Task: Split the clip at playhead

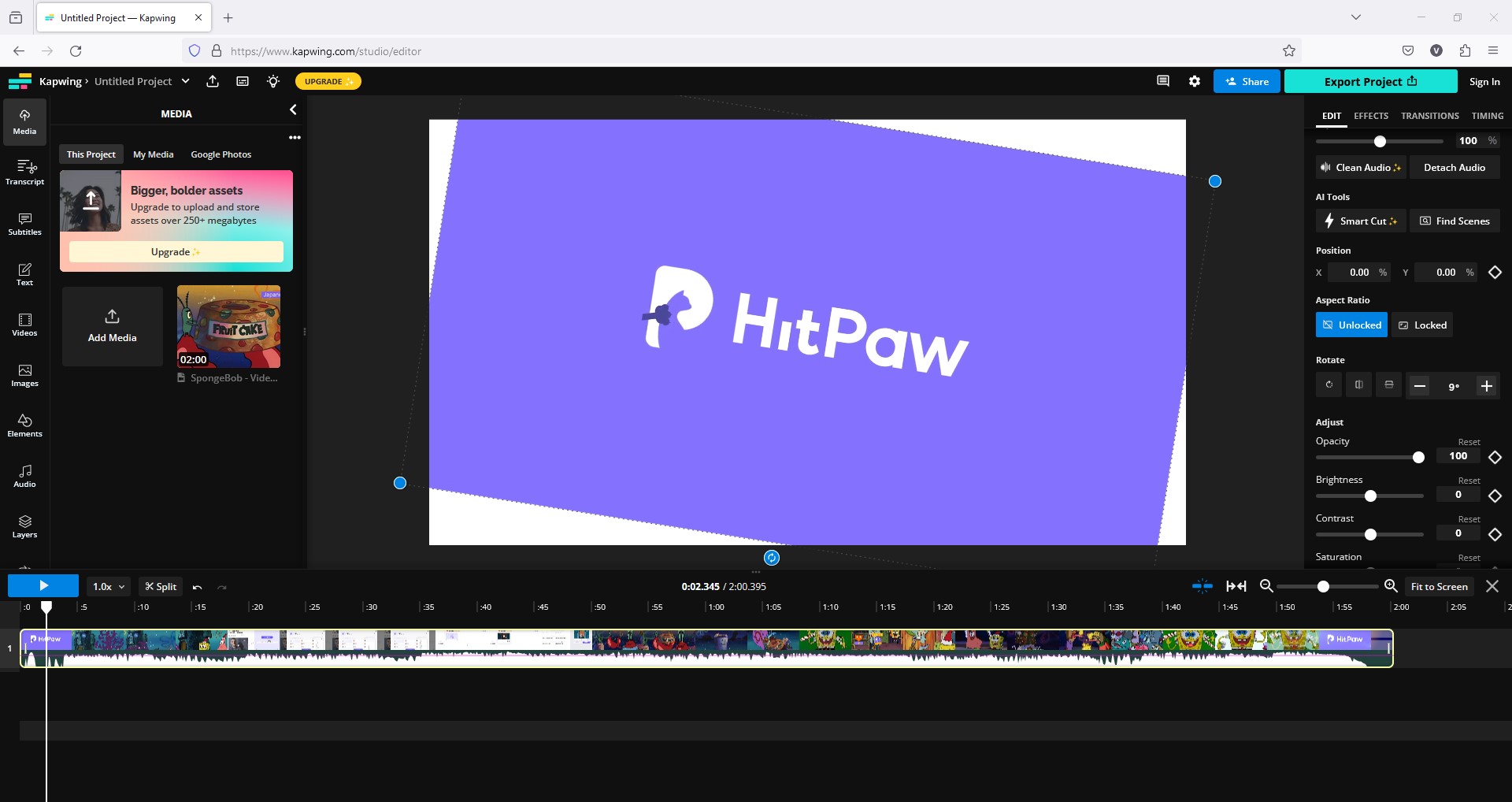Action: [161, 587]
